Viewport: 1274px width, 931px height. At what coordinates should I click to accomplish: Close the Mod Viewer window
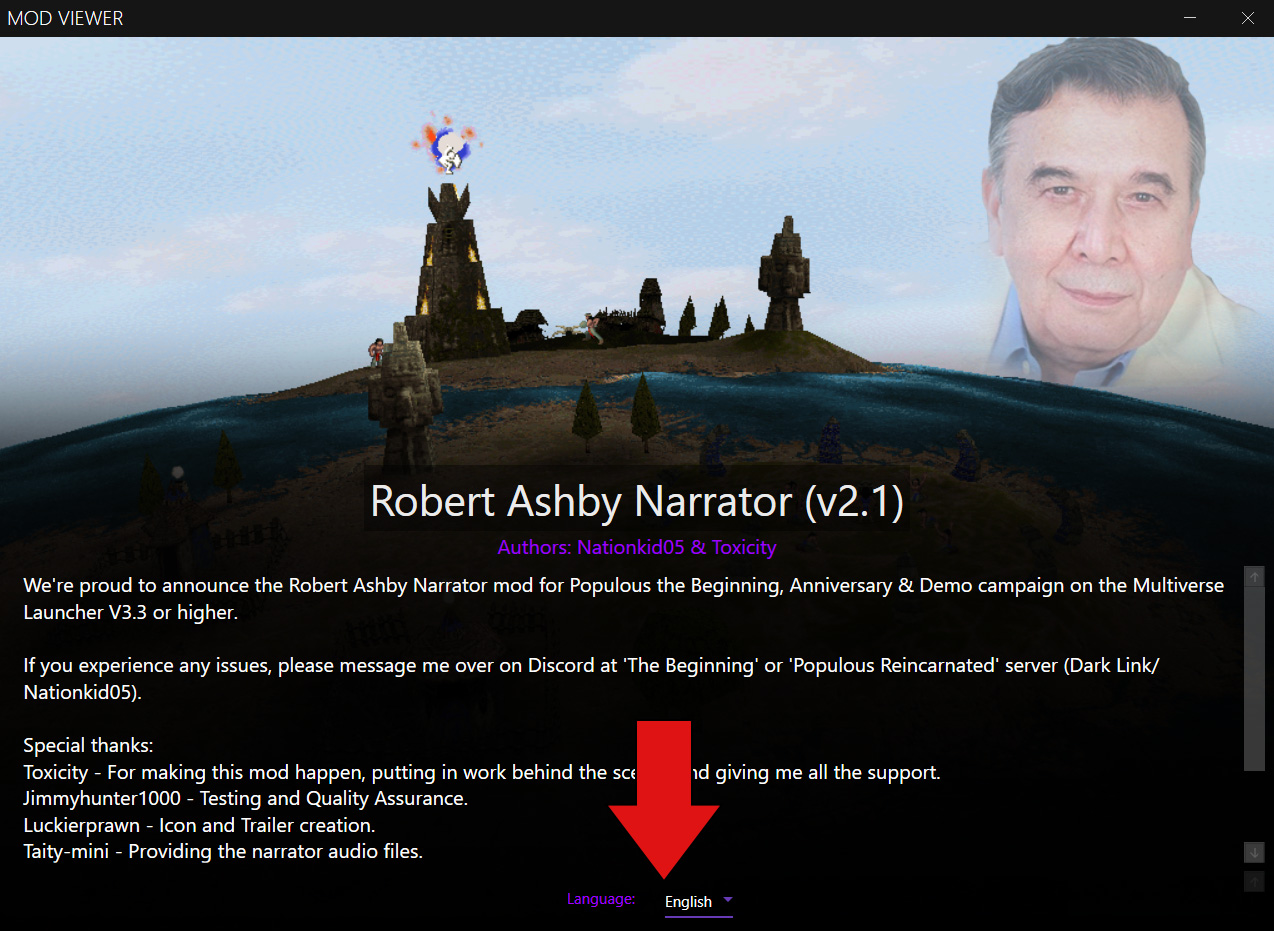(1247, 18)
